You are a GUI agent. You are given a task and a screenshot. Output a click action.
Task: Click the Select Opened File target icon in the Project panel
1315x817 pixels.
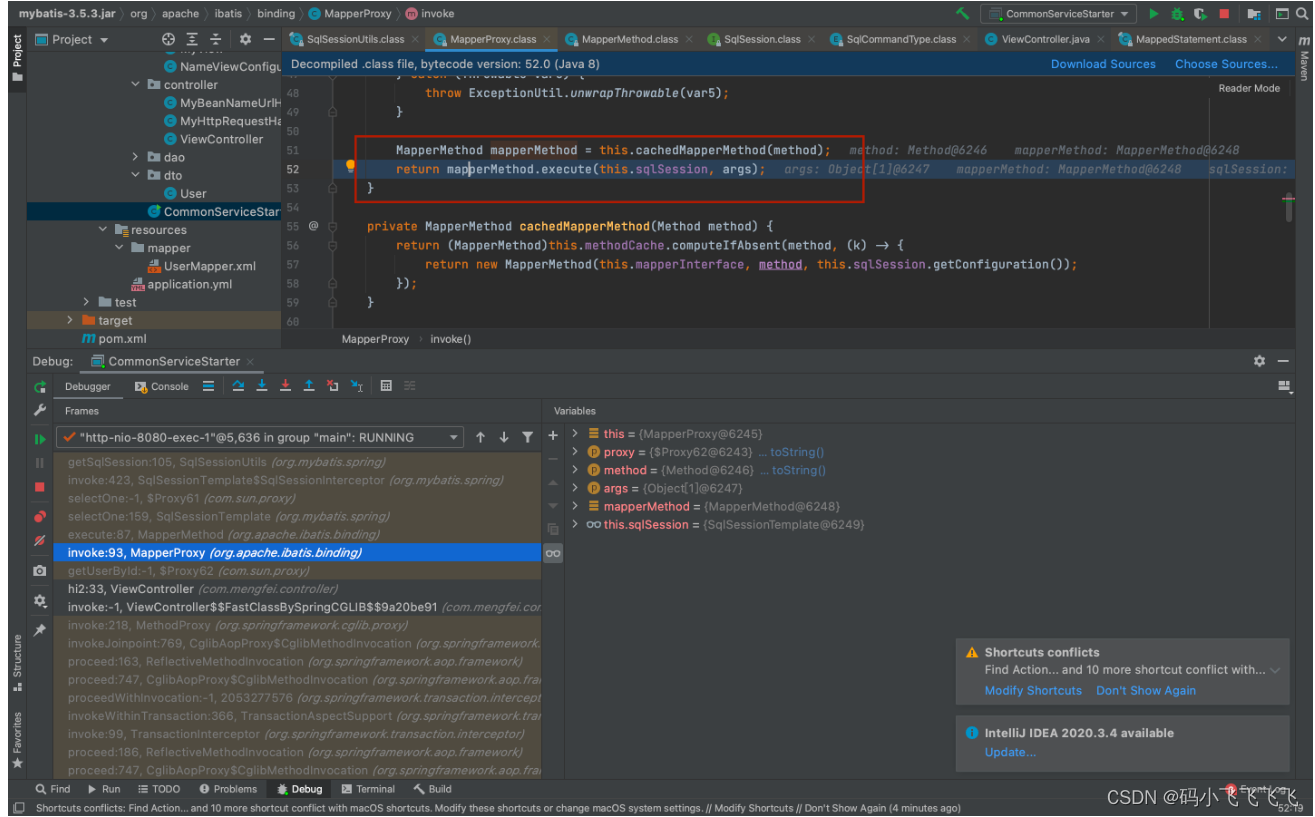168,39
